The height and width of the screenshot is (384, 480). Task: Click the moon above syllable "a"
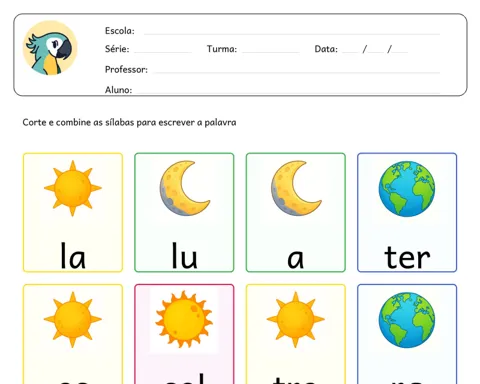[296, 188]
